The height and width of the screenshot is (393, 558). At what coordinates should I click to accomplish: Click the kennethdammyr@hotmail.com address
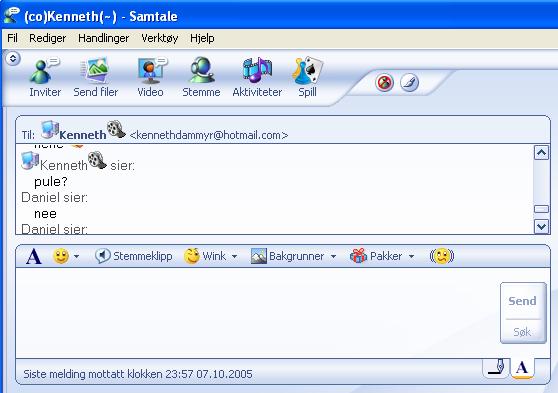[209, 135]
